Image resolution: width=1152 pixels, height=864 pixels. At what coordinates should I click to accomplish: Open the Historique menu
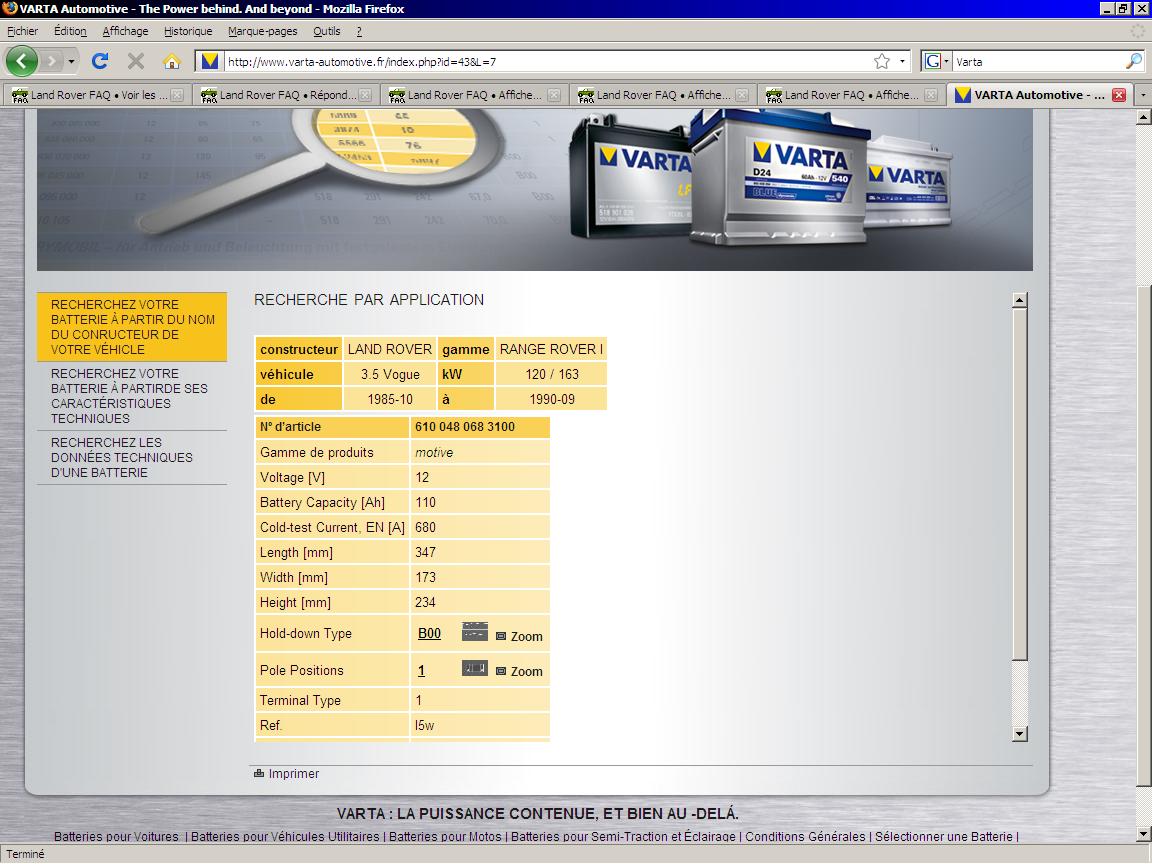[x=188, y=31]
